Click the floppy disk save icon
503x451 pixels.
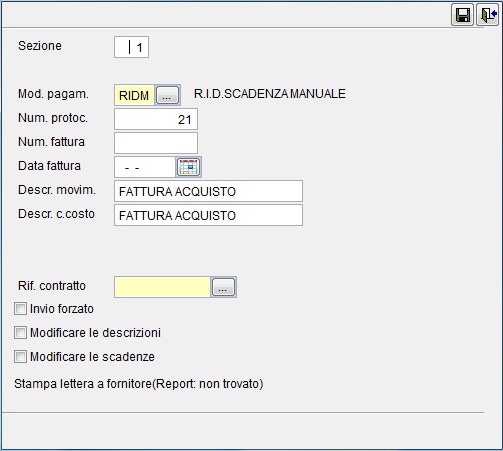point(462,15)
